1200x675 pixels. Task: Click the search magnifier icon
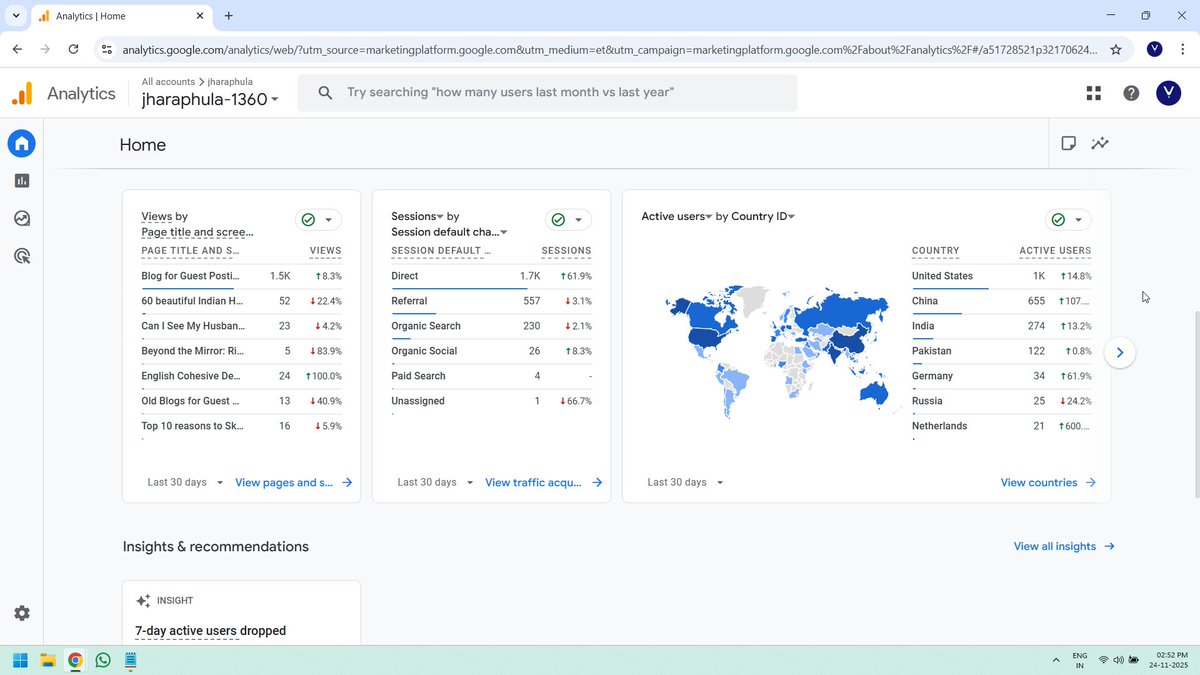(325, 93)
